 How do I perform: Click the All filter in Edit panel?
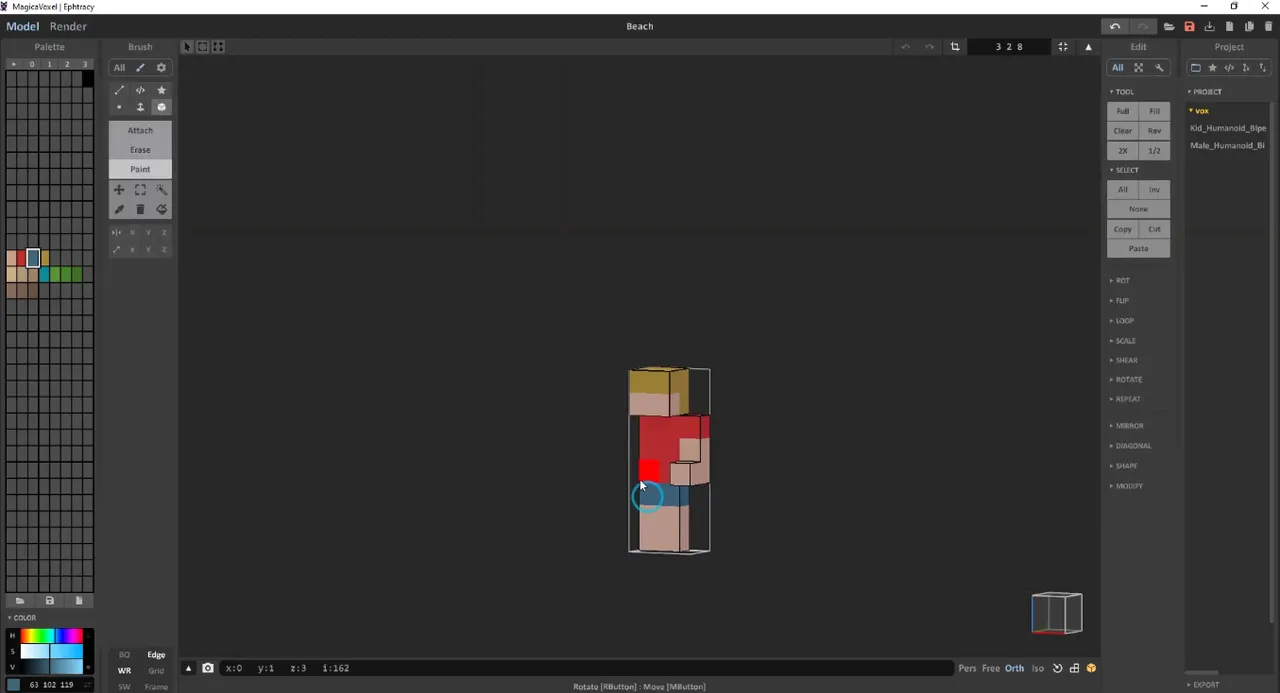(1118, 68)
